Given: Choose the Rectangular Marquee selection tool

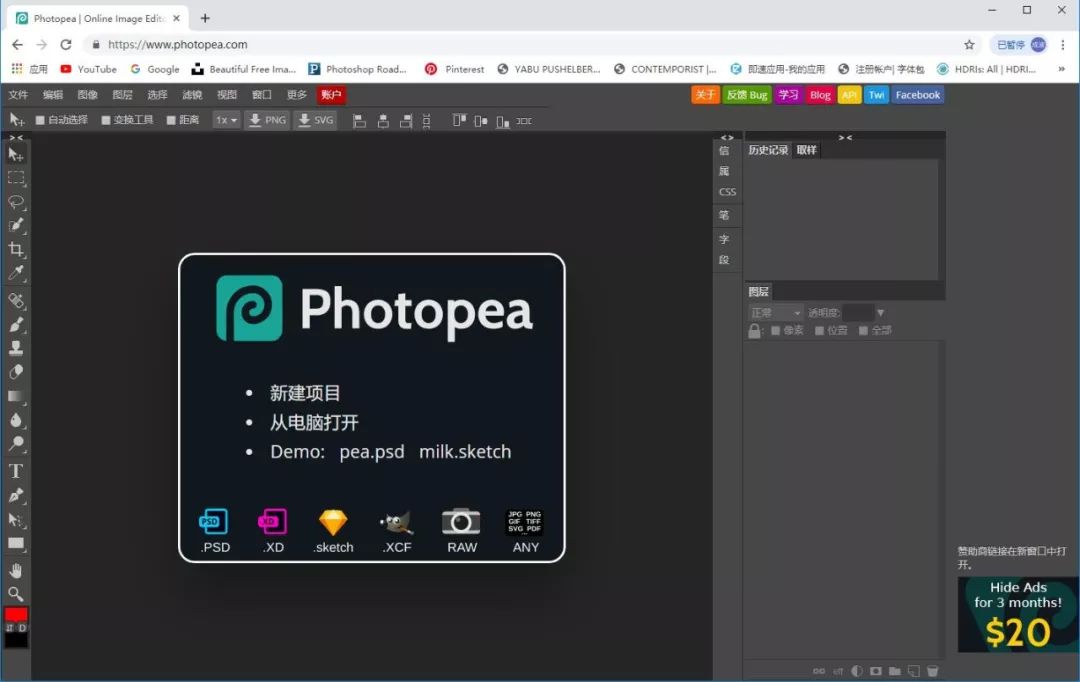Looking at the screenshot, I should [x=16, y=178].
